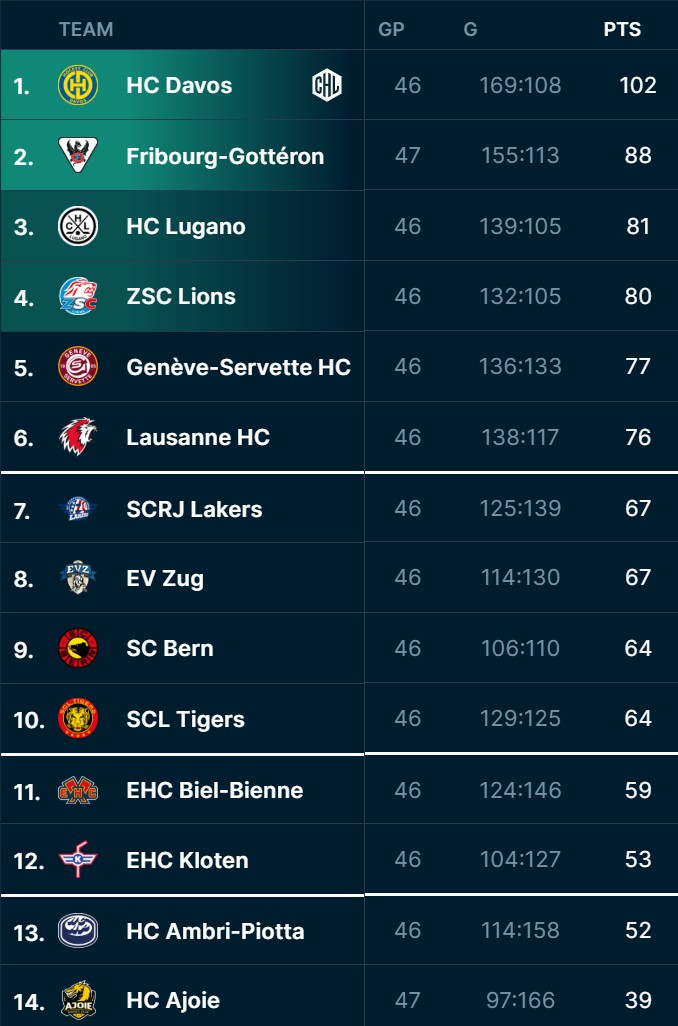The width and height of the screenshot is (678, 1026).
Task: Sort standings by the PTS column
Action: click(622, 30)
